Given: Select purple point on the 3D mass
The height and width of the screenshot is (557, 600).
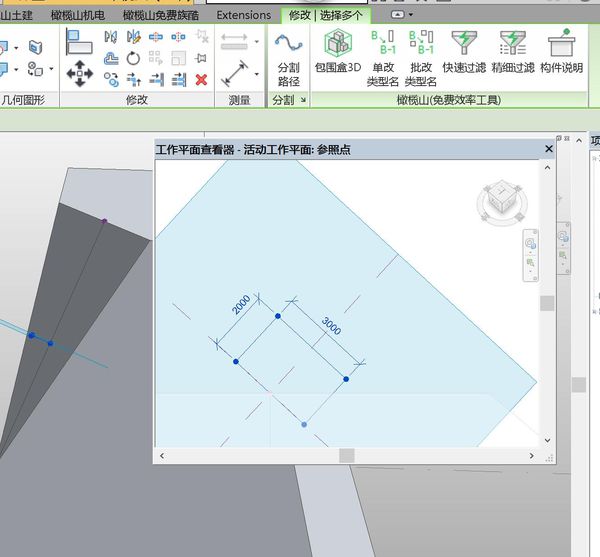Looking at the screenshot, I should tap(104, 221).
